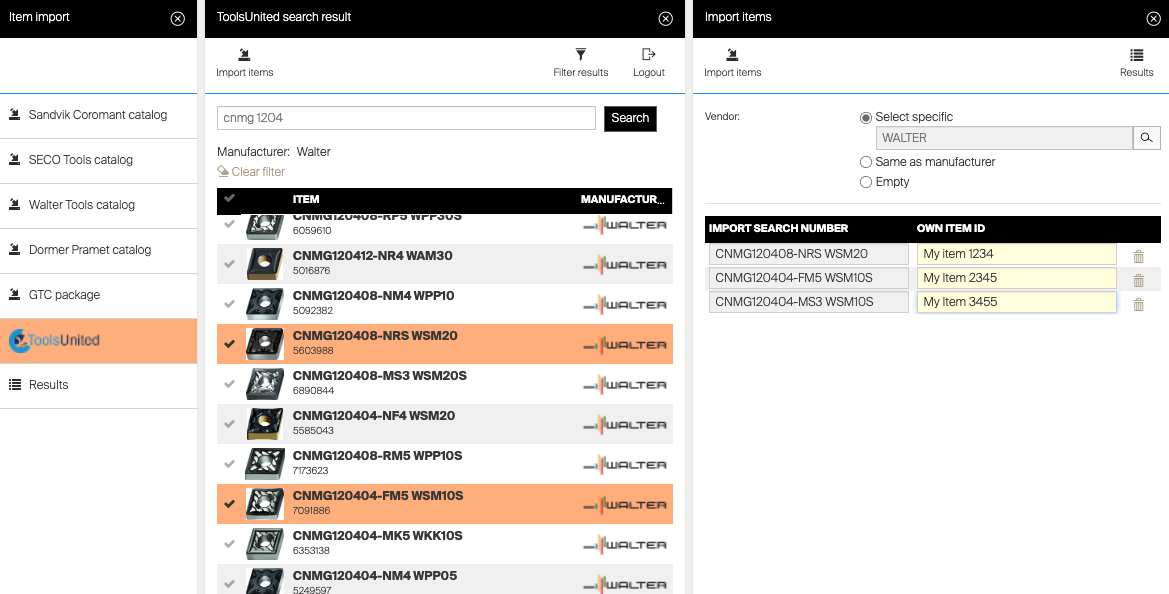Select the 'Same as manufacturer' vendor option
1169x594 pixels.
[866, 162]
